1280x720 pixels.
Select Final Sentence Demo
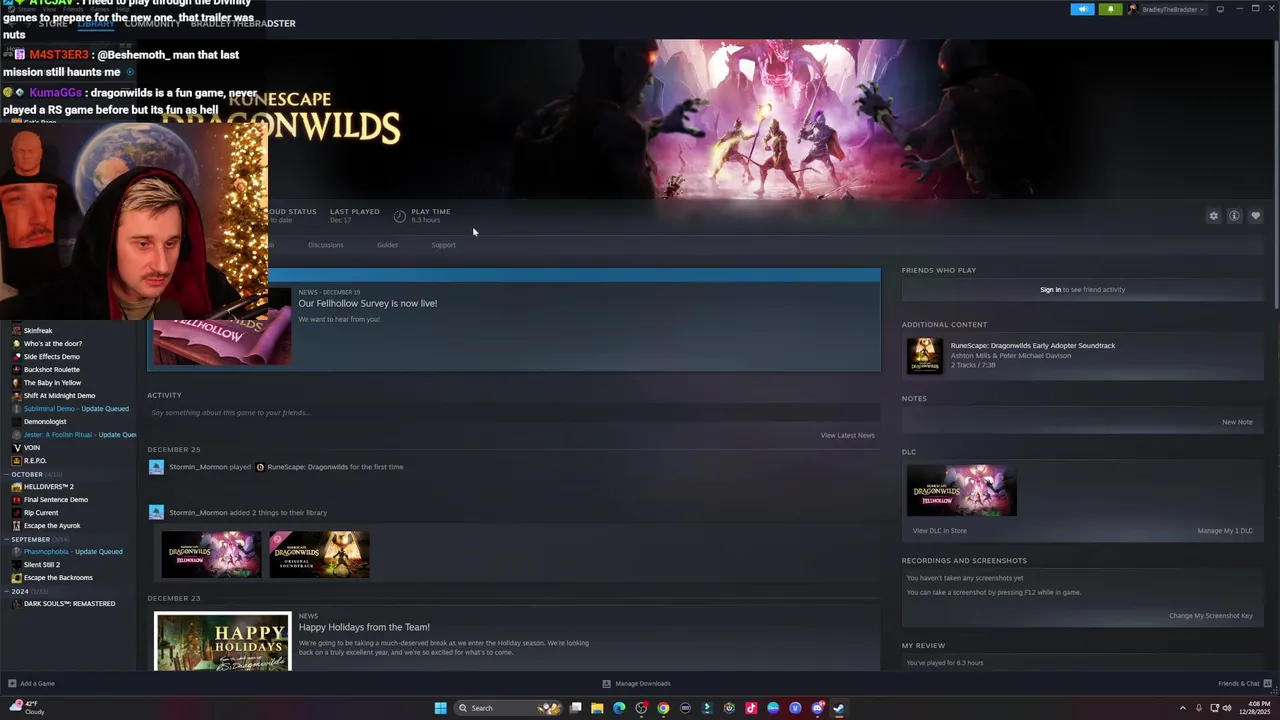pyautogui.click(x=56, y=500)
